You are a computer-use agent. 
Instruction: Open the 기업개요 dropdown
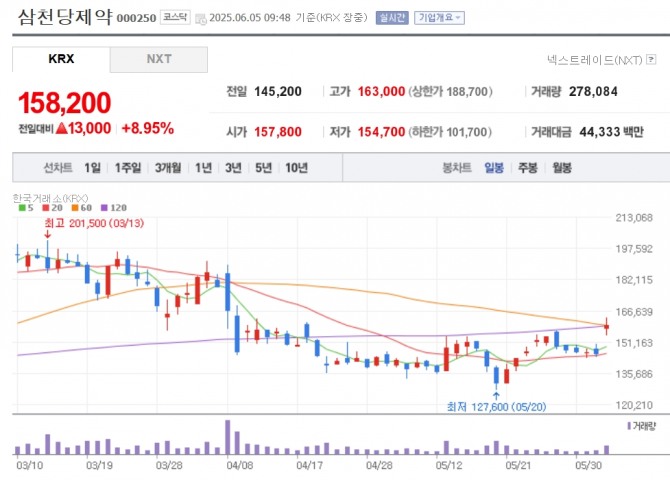(439, 18)
